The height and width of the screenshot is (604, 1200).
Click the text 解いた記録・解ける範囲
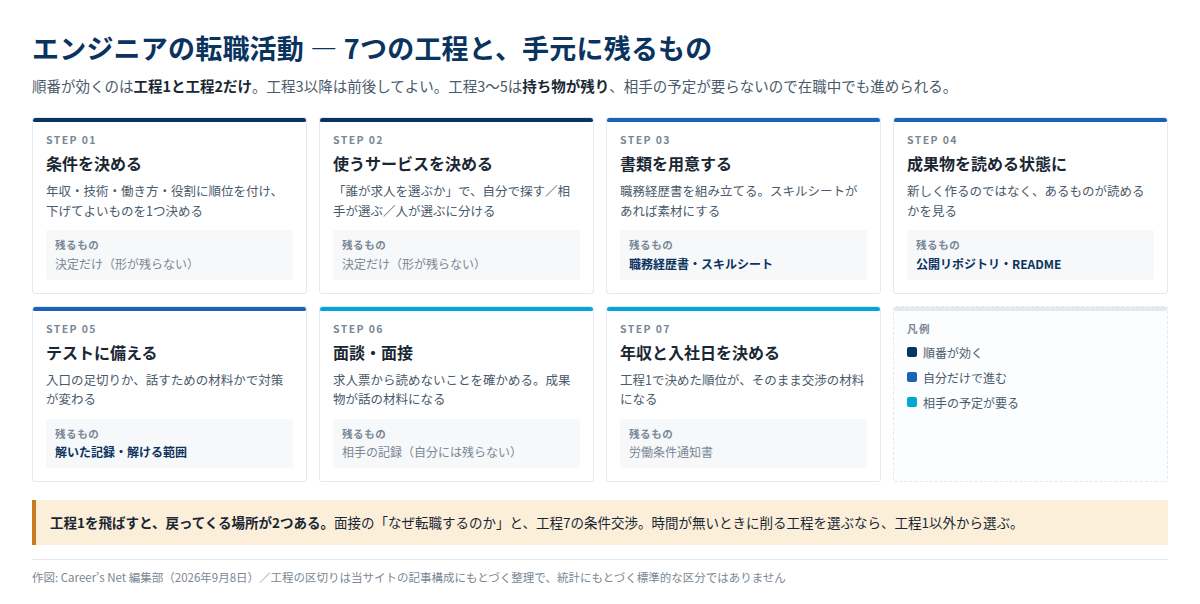121,452
